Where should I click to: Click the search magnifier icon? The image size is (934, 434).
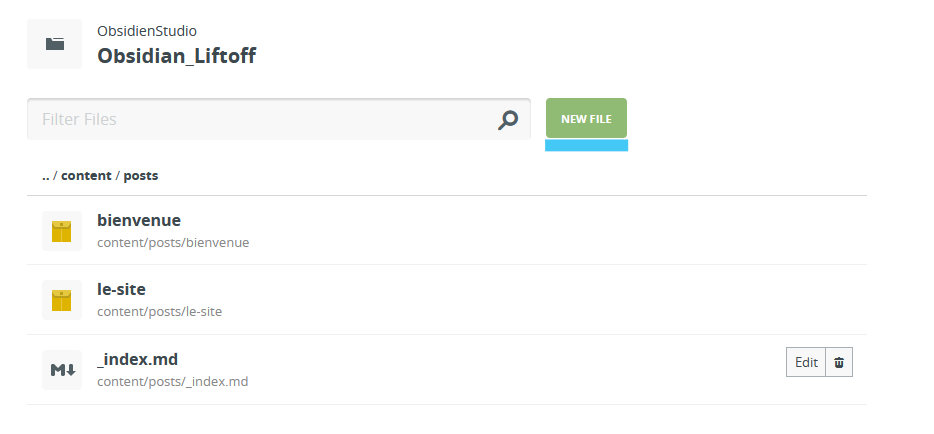[508, 120]
